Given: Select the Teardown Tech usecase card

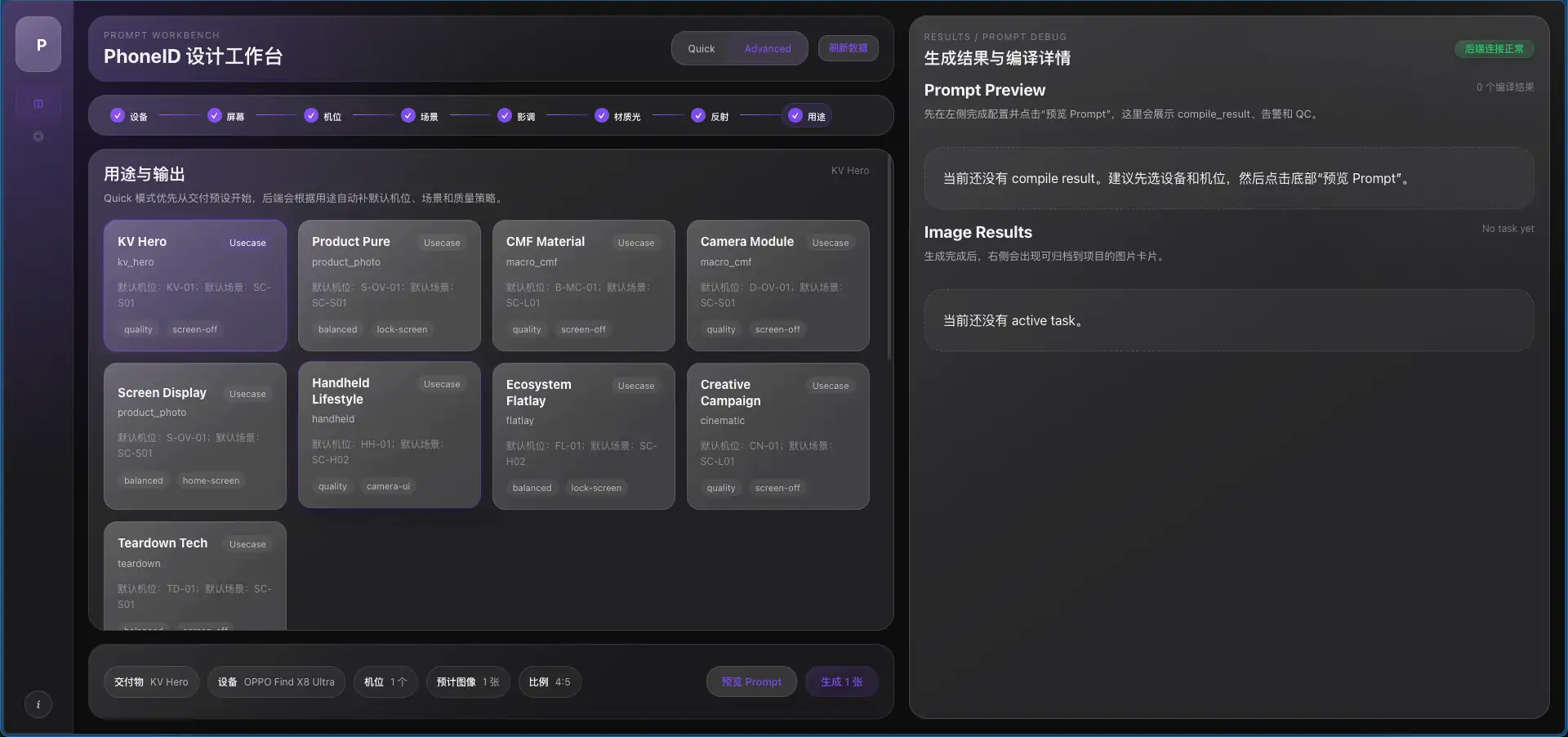Looking at the screenshot, I should click(195, 575).
